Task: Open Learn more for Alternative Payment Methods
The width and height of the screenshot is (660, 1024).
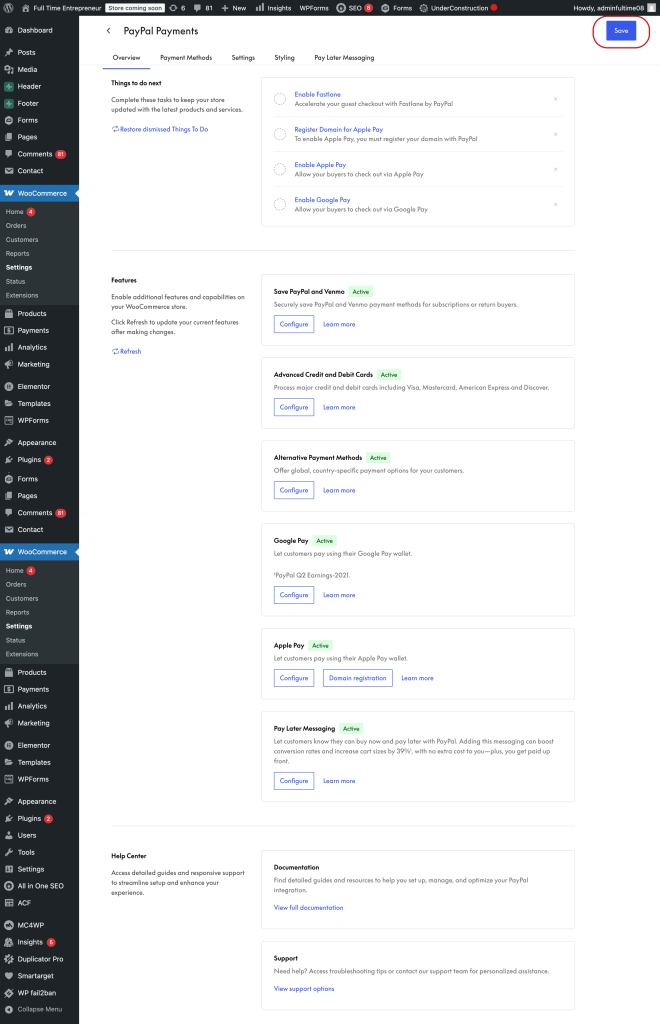Action: pos(339,490)
